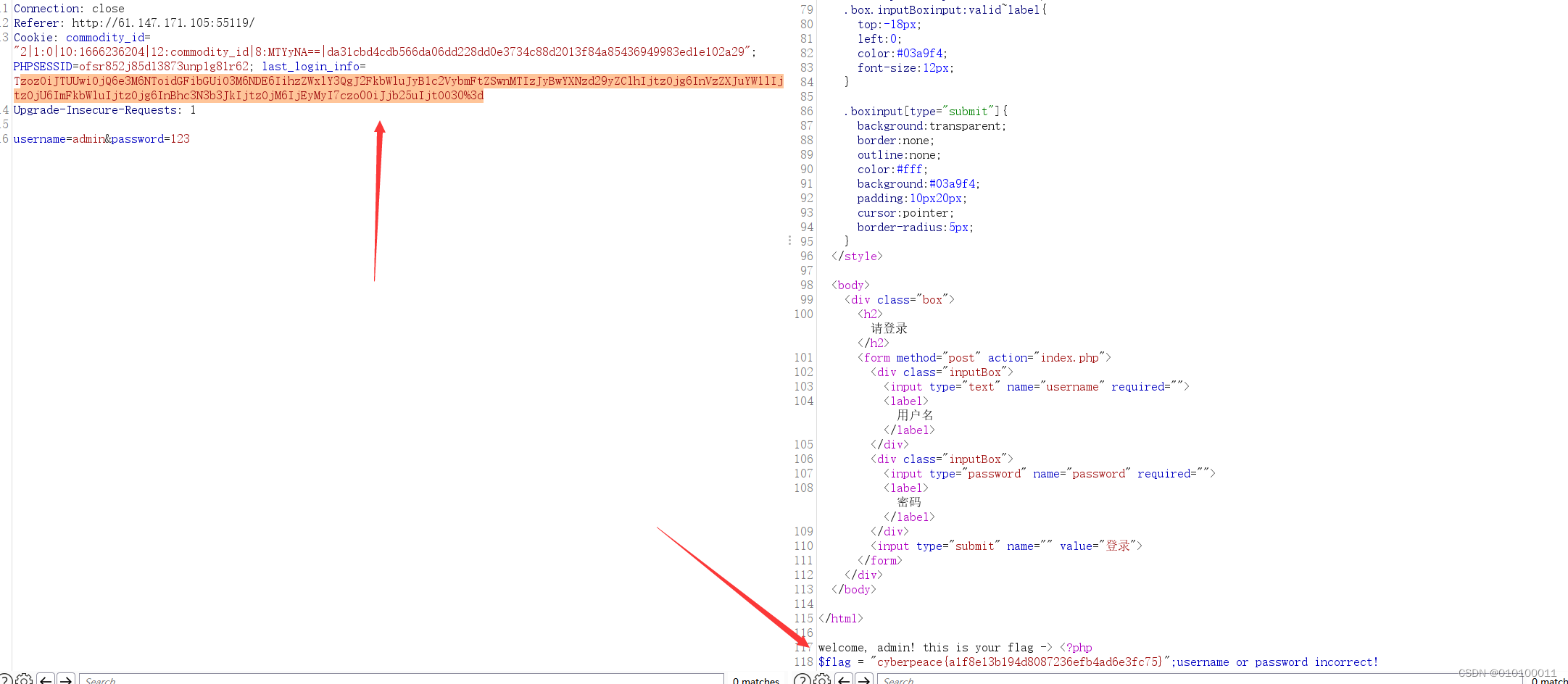Click the 'background:#03a9f4;' CSS line
This screenshot has height=684, width=1568.
(x=918, y=184)
